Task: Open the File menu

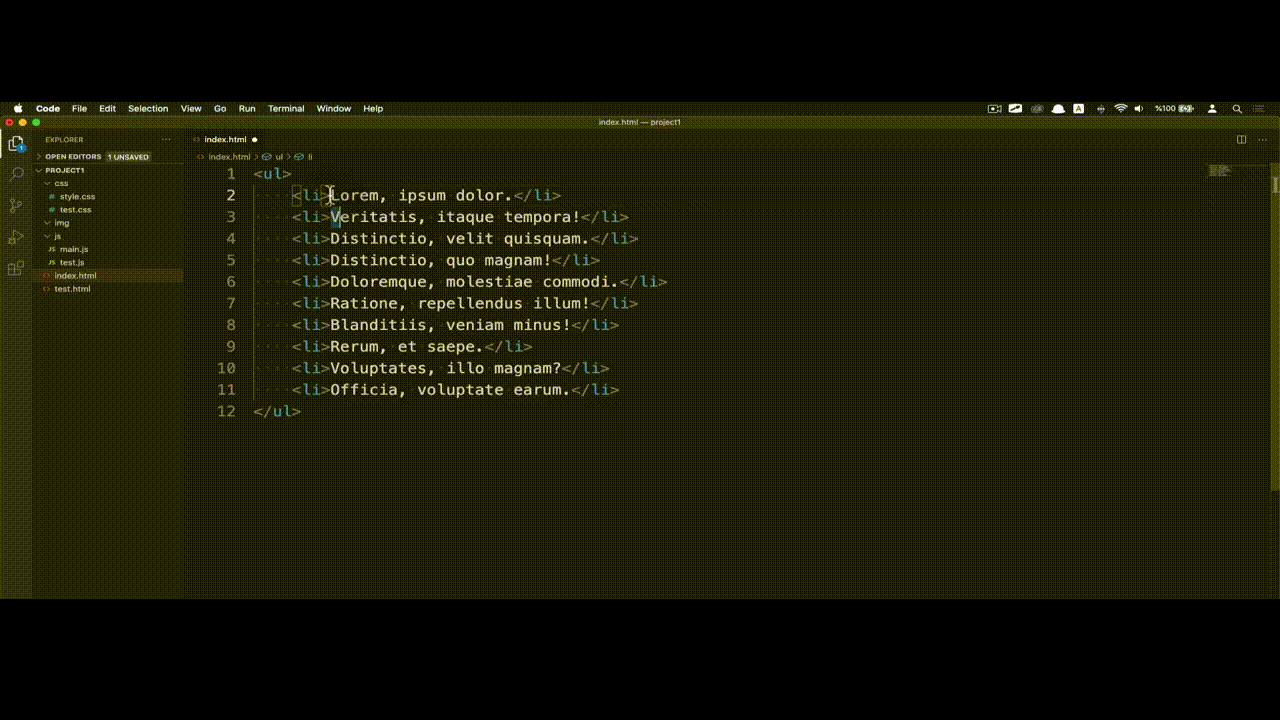Action: pyautogui.click(x=79, y=108)
